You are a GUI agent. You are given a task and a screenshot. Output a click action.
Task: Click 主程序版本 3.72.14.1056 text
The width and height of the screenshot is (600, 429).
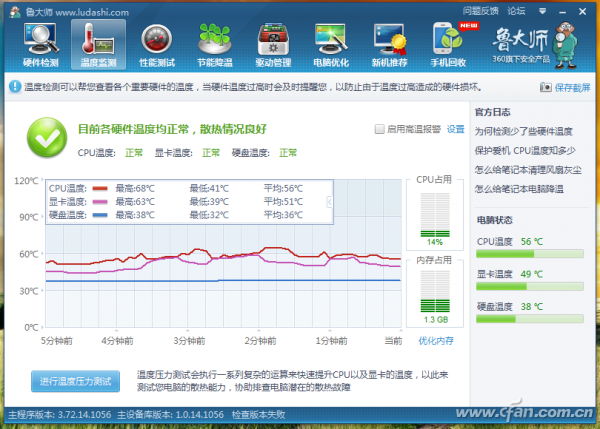(x=60, y=415)
